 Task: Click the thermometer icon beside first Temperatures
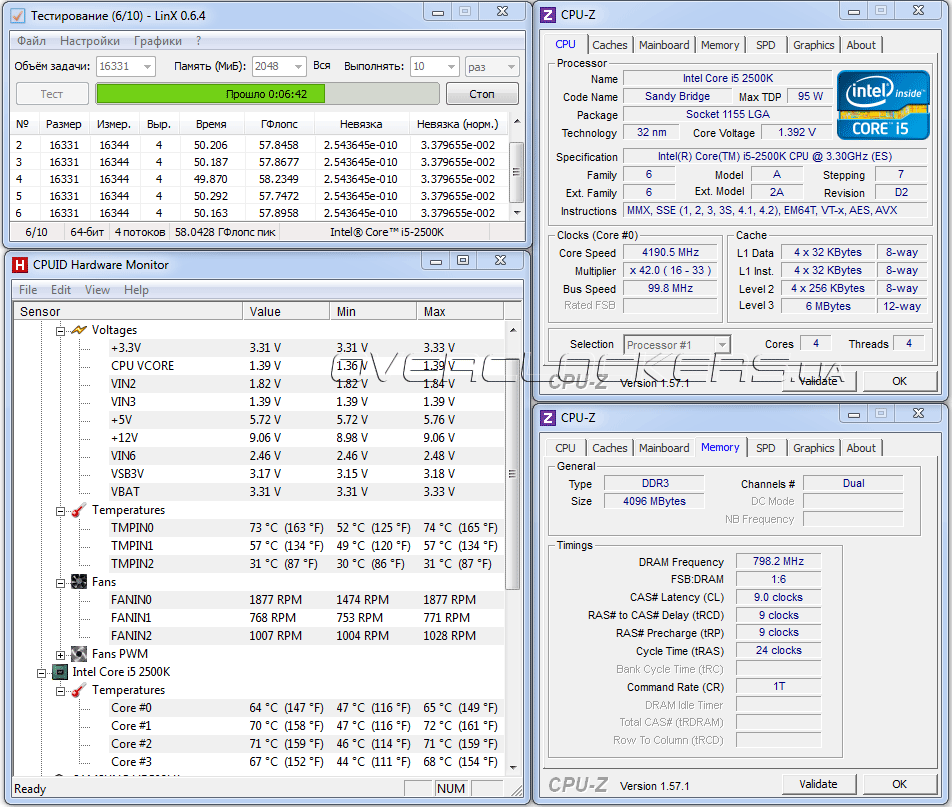point(79,510)
